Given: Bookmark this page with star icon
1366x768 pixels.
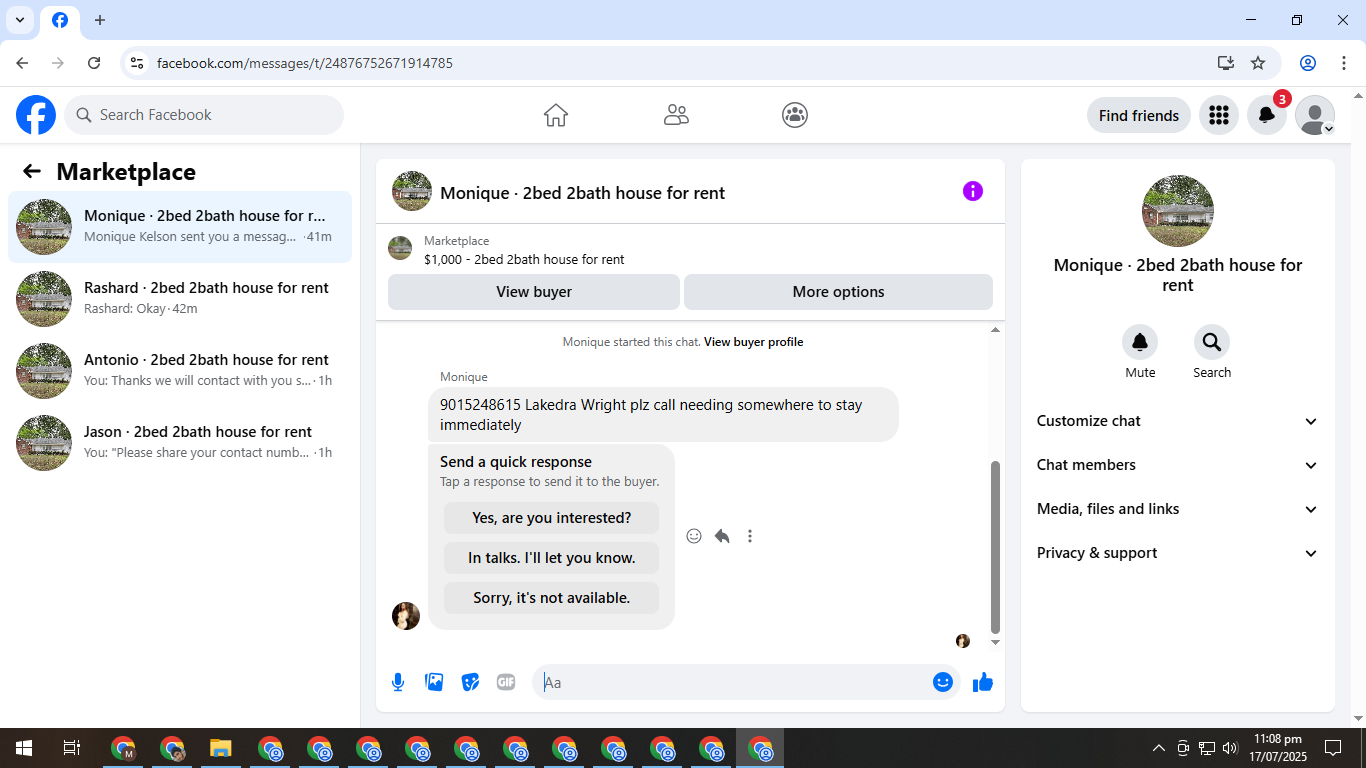Looking at the screenshot, I should 1258,63.
